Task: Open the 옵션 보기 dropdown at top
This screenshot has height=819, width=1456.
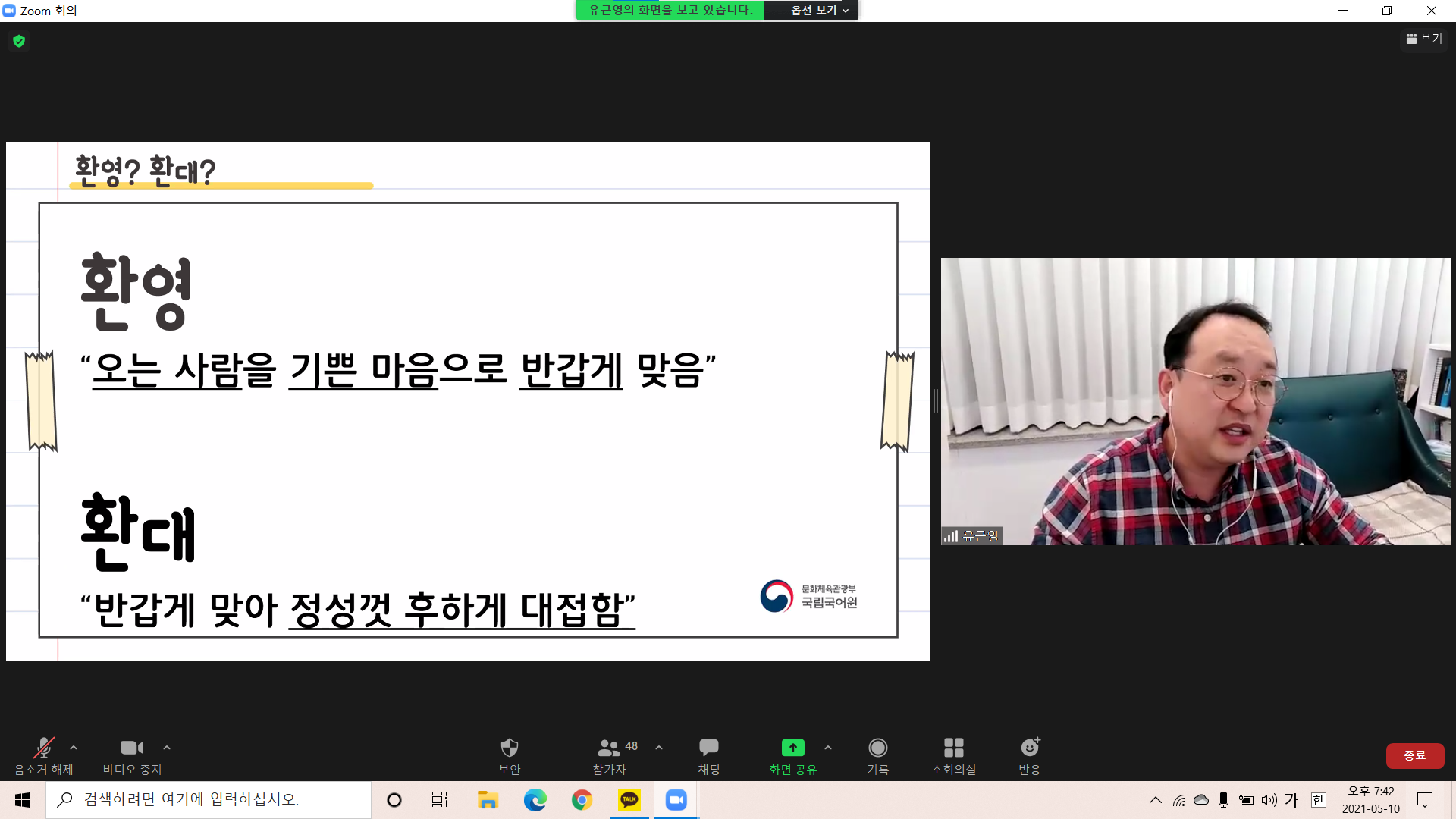Action: click(x=819, y=11)
